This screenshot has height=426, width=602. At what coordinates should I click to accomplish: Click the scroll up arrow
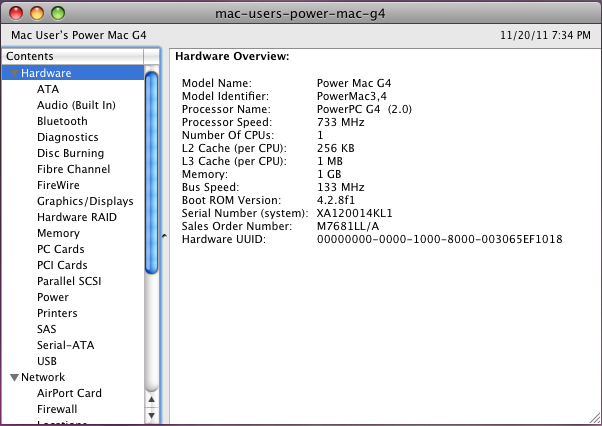tap(152, 399)
